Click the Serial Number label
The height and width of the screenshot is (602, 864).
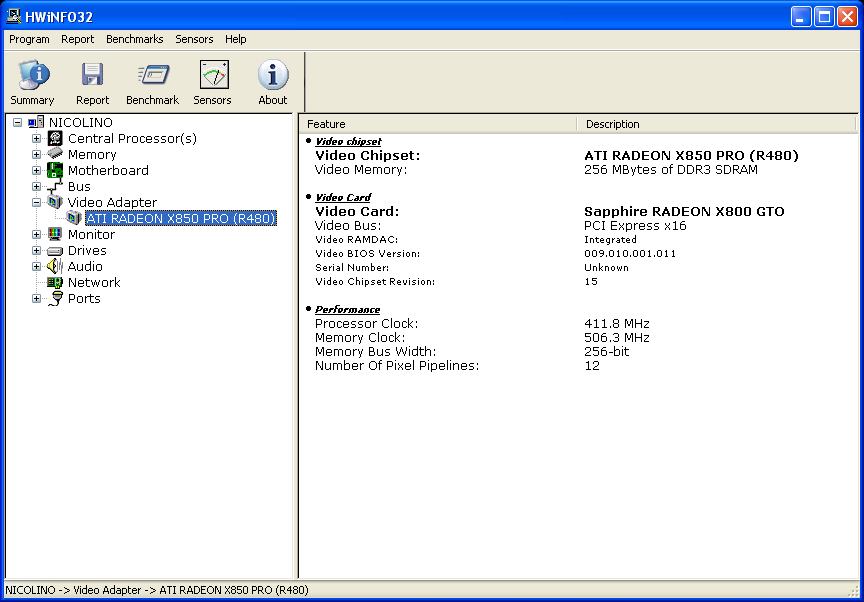(352, 268)
